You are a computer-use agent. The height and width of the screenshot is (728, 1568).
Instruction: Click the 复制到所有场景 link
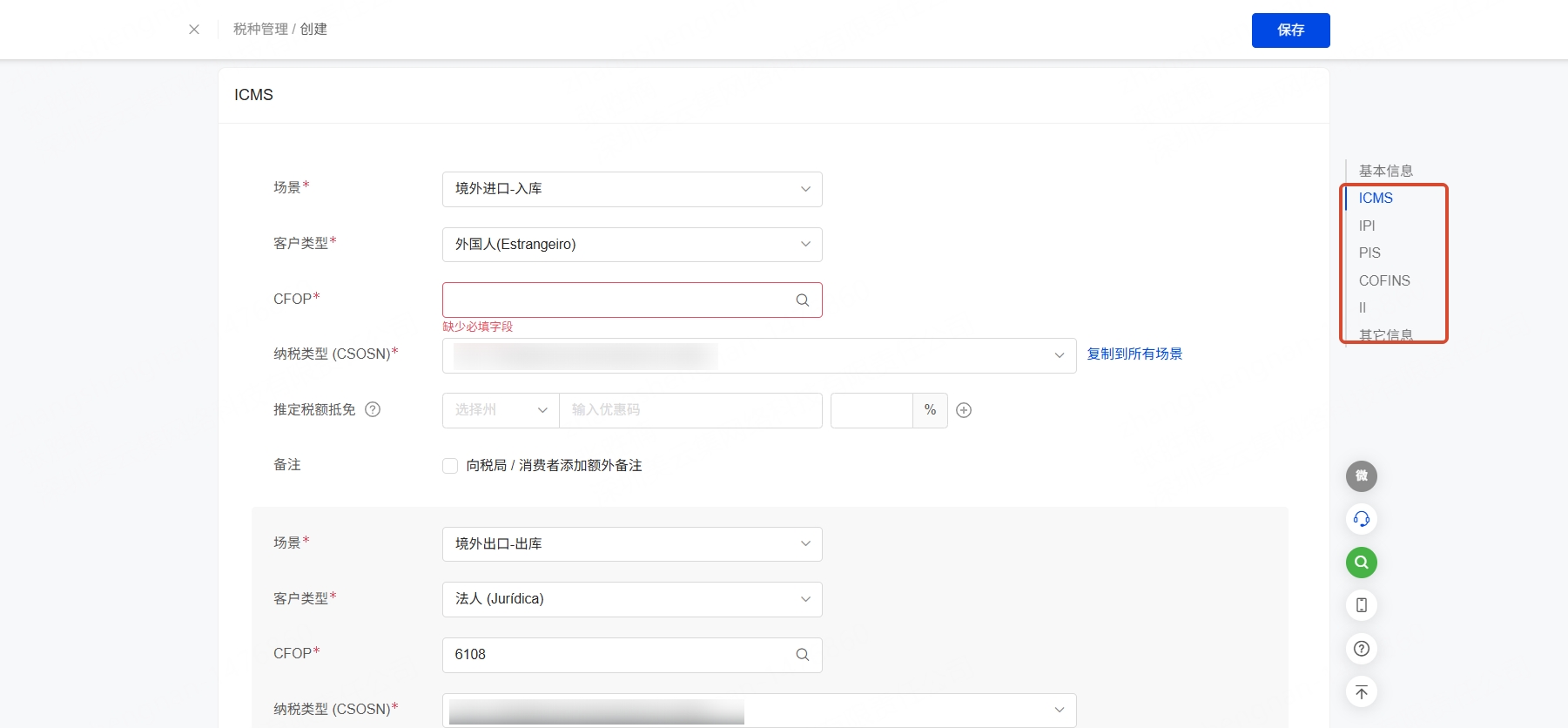tap(1134, 354)
